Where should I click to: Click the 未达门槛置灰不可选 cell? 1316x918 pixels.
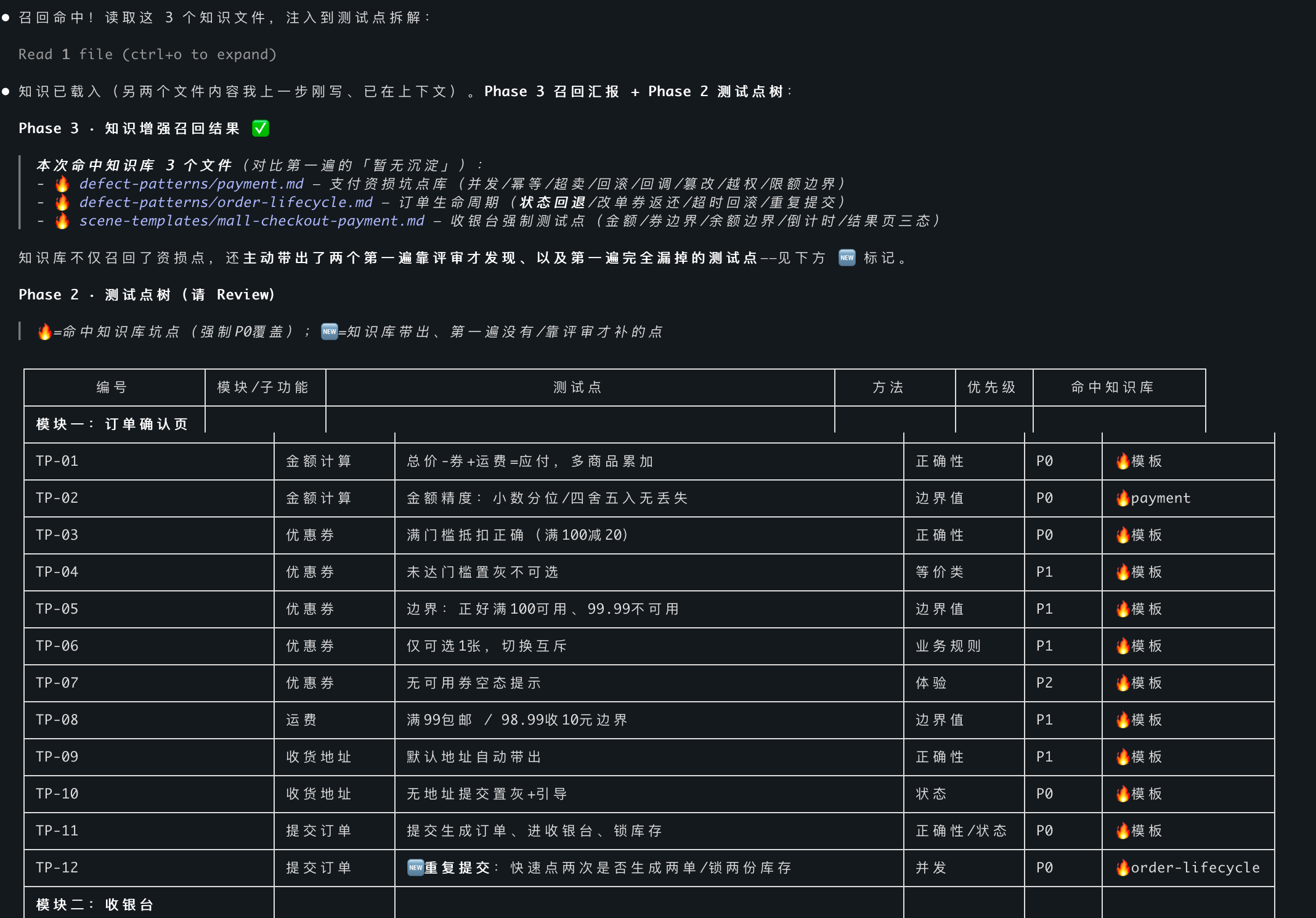click(649, 572)
